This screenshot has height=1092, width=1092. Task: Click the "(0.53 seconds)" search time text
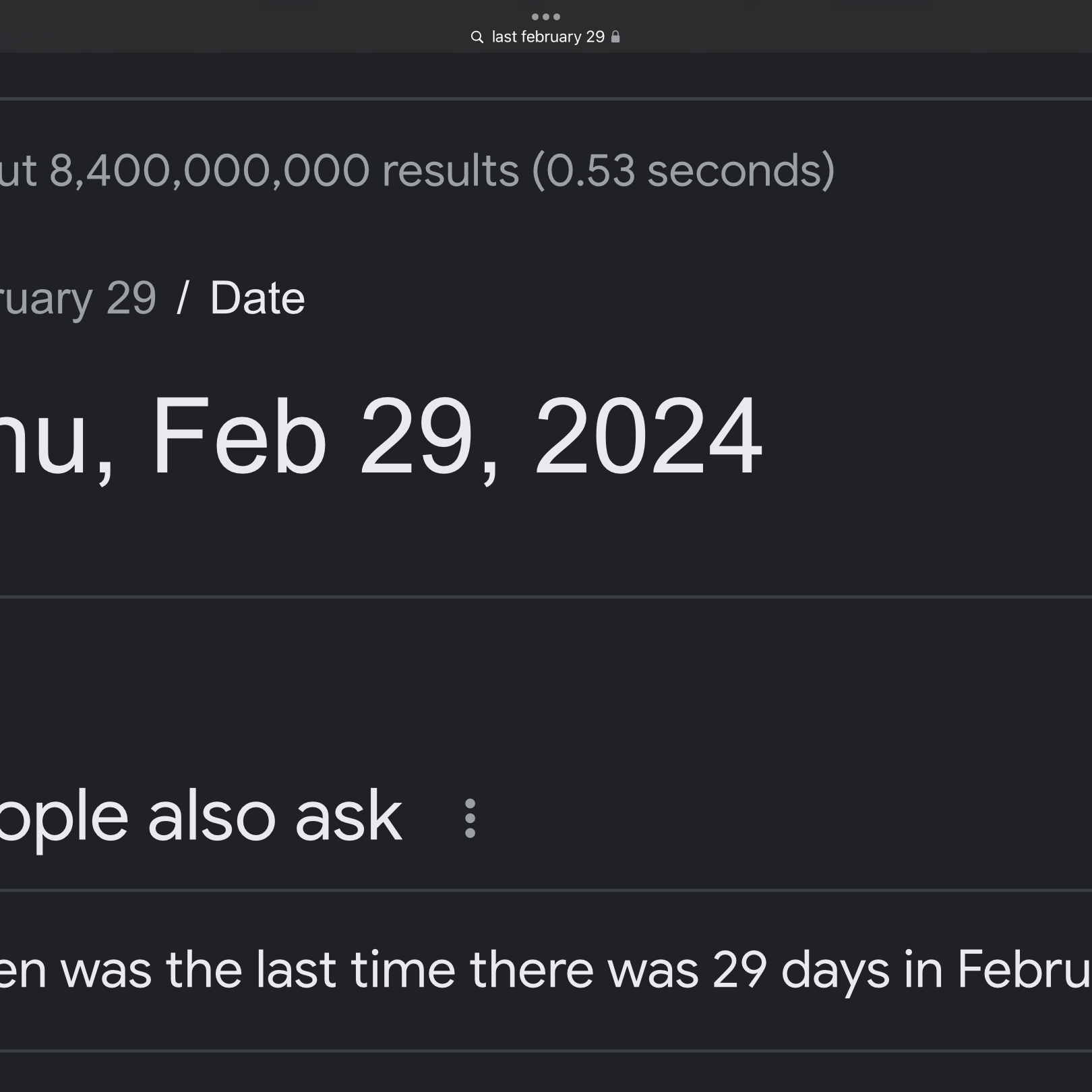click(683, 170)
